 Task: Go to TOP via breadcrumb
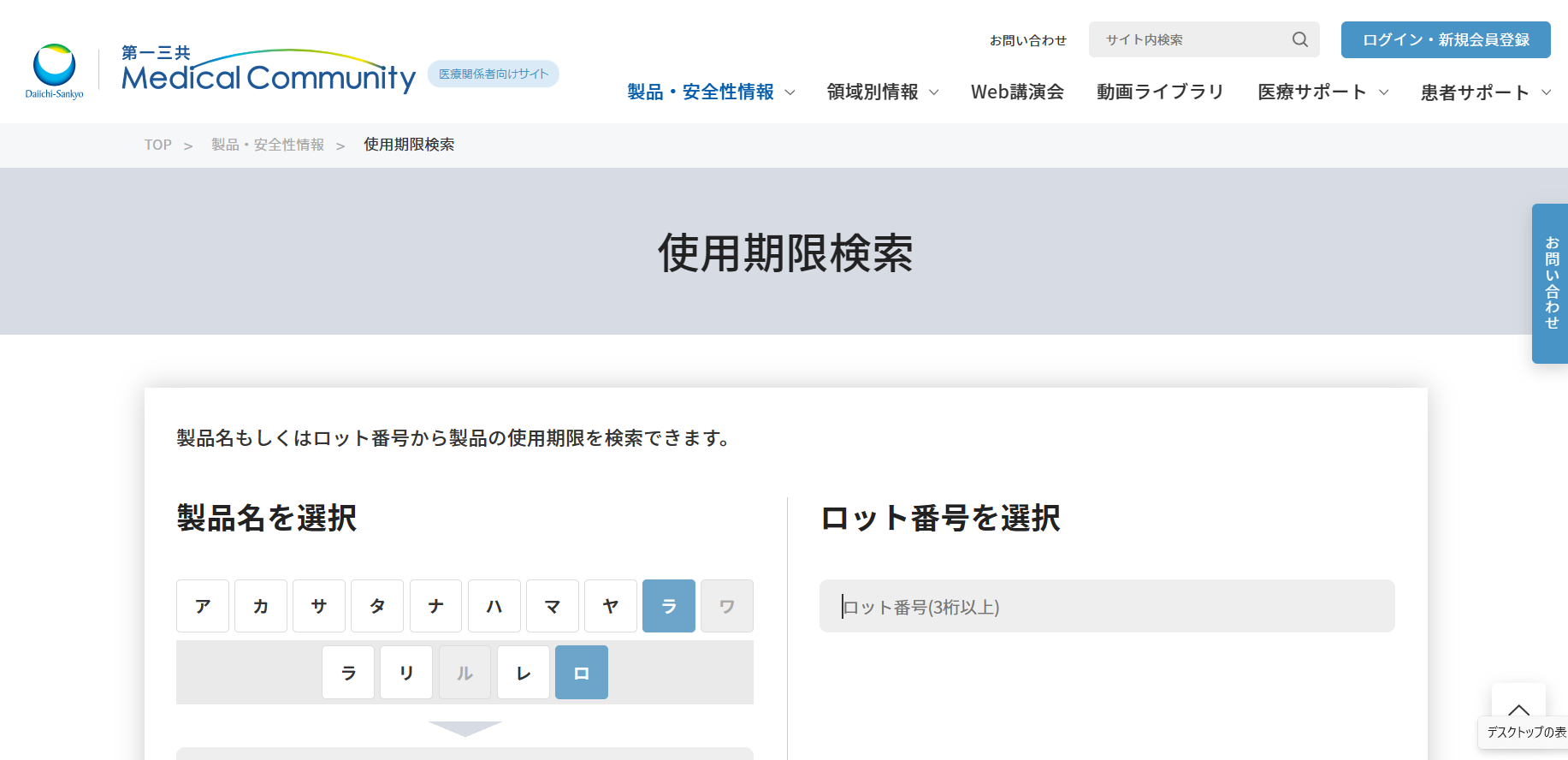(x=158, y=145)
